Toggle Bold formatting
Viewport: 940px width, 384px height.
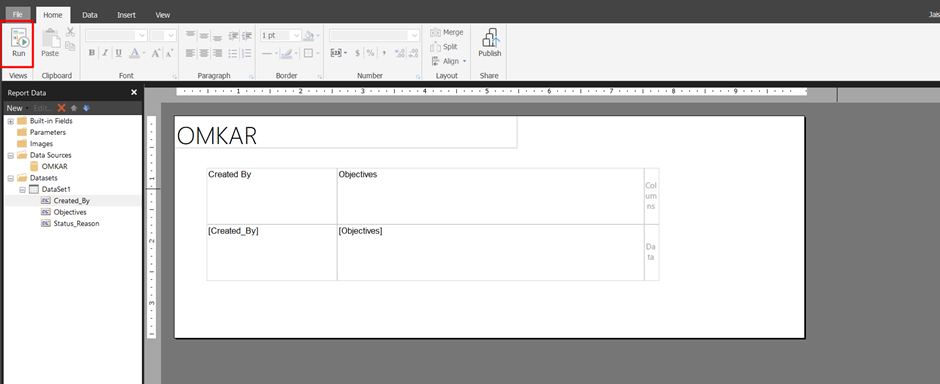click(x=92, y=53)
